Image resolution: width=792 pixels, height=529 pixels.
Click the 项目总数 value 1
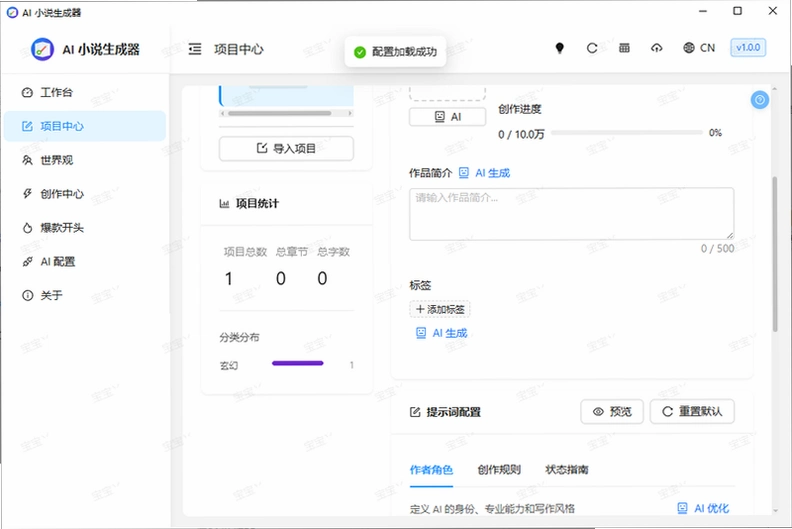click(229, 278)
